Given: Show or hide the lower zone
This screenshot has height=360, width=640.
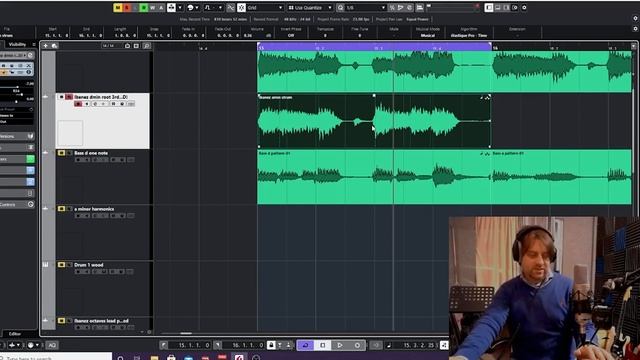Looking at the screenshot, I should pyautogui.click(x=498, y=8).
